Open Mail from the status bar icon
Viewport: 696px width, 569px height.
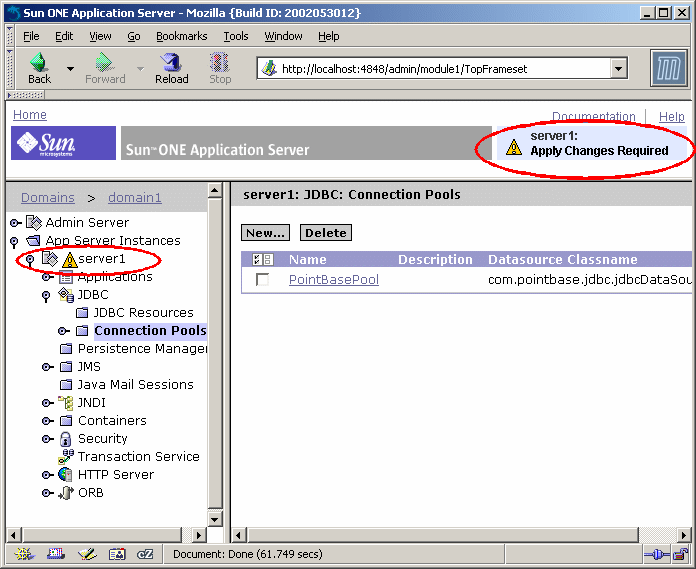point(55,553)
